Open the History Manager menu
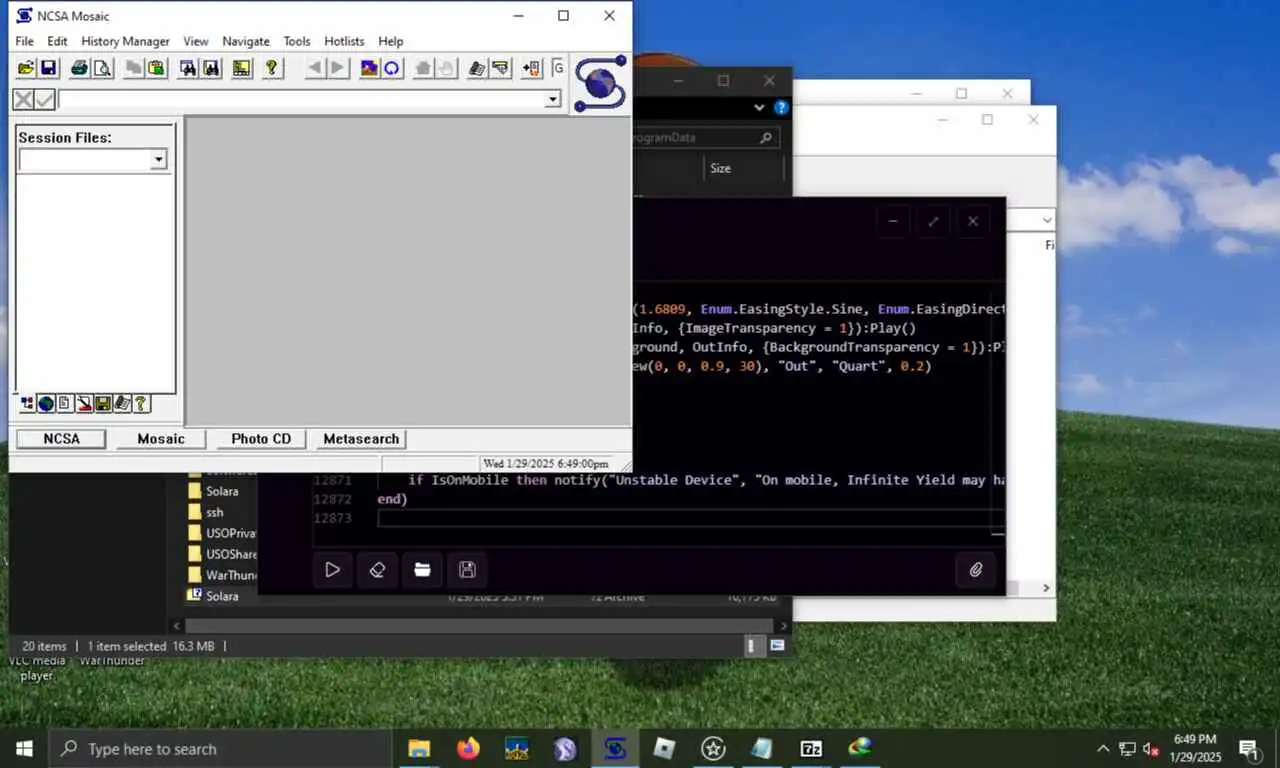1280x768 pixels. pos(125,41)
